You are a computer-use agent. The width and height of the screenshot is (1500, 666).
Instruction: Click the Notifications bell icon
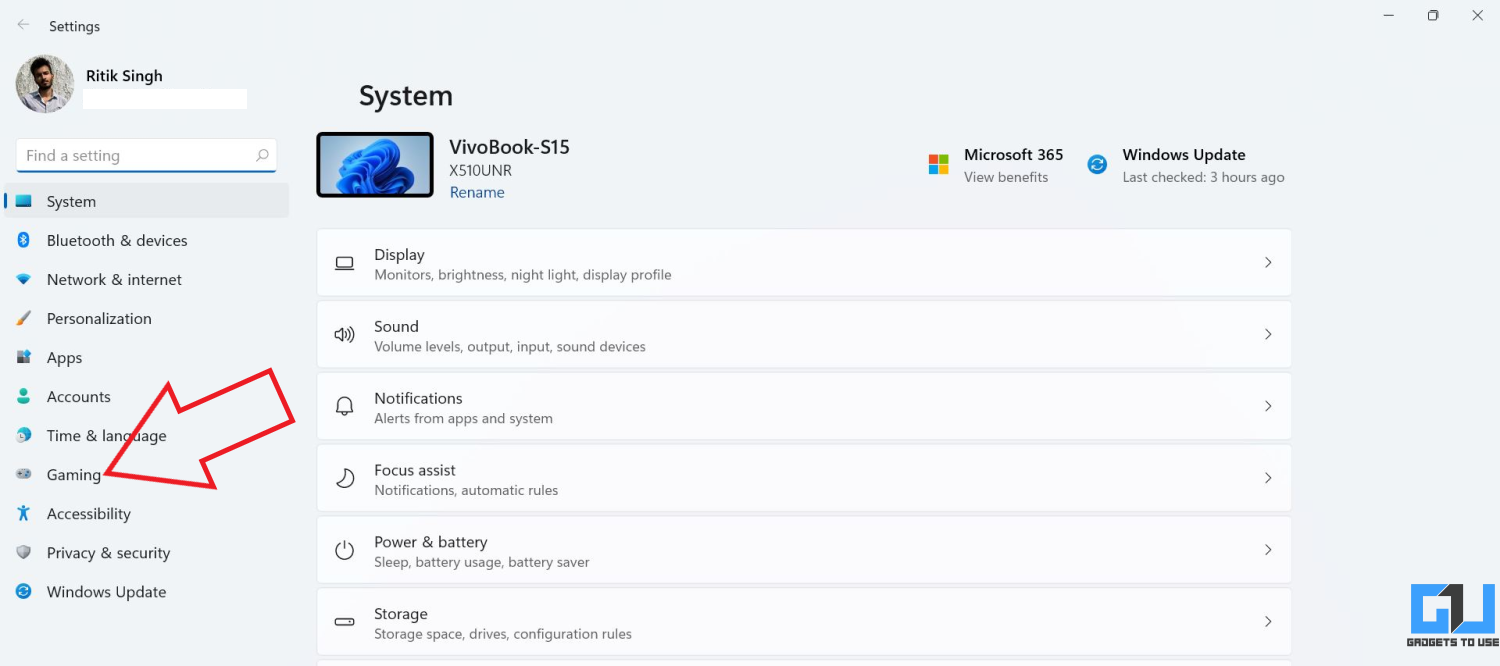click(x=345, y=406)
